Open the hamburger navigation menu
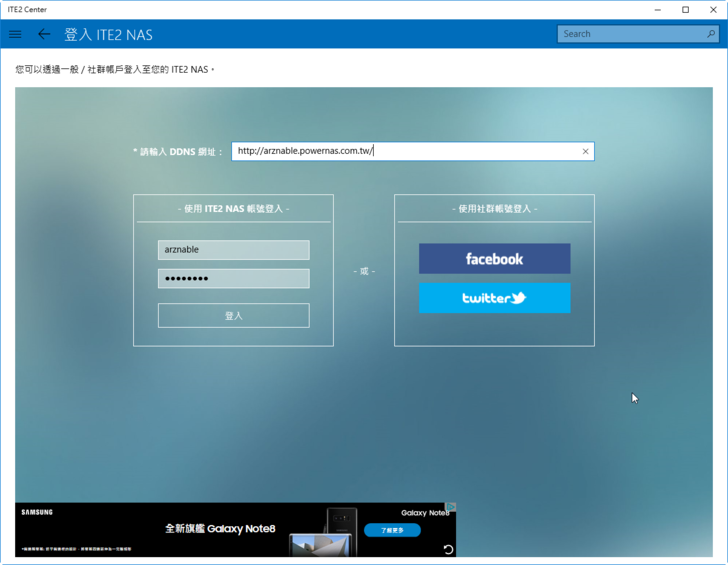 (15, 34)
